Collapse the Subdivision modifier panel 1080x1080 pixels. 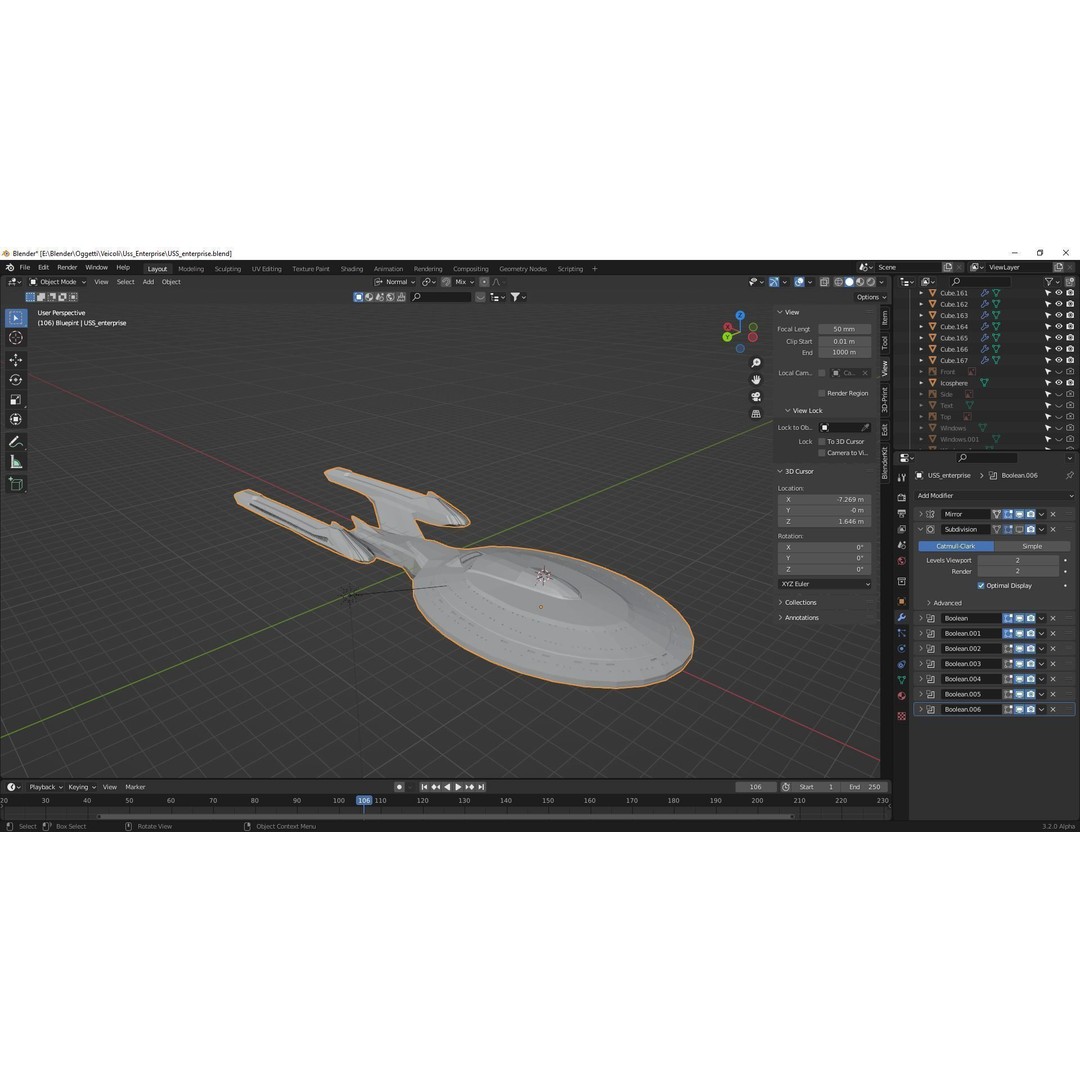point(921,530)
